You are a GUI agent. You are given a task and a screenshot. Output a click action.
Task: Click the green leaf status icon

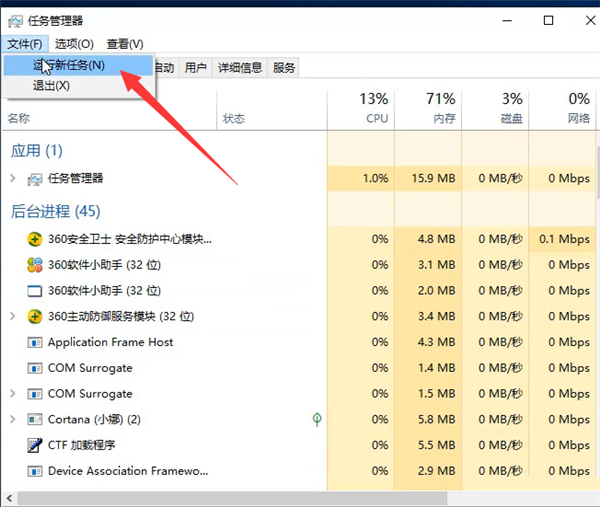[x=317, y=419]
